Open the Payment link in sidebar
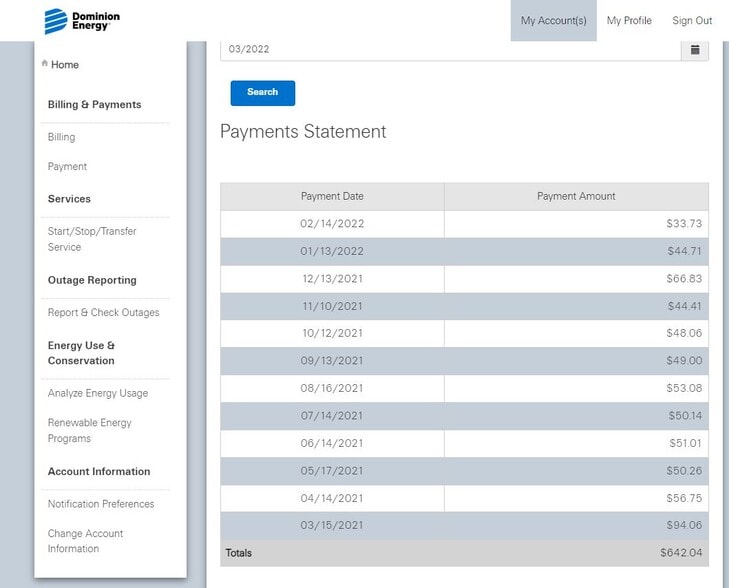This screenshot has height=588, width=729. (67, 166)
